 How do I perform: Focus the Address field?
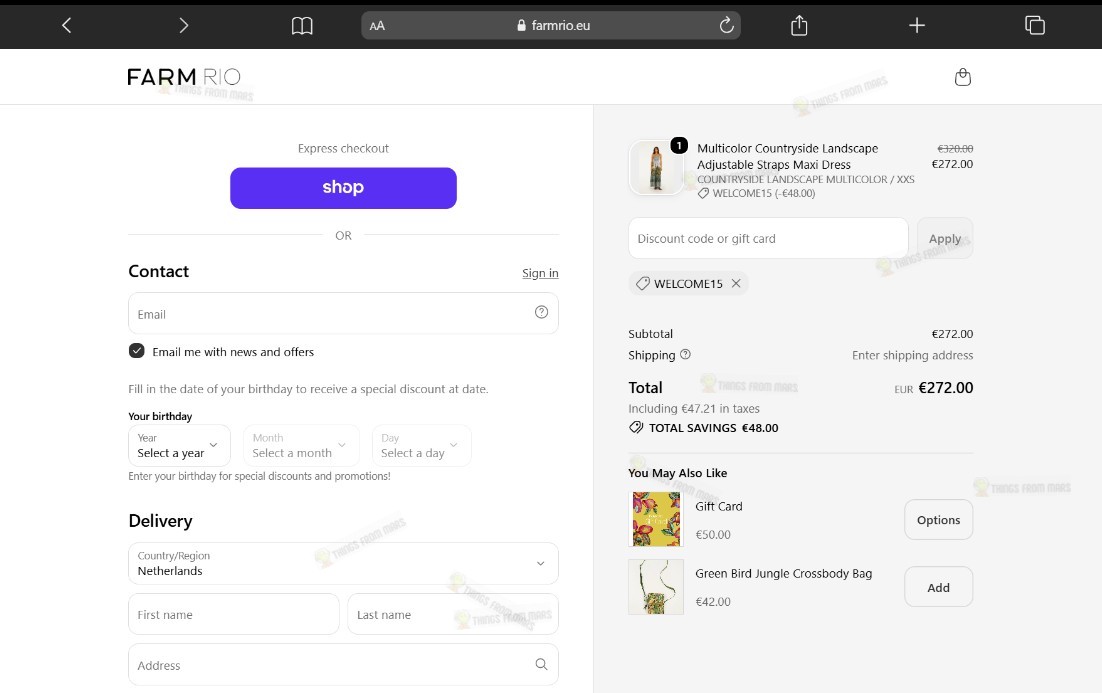click(343, 665)
